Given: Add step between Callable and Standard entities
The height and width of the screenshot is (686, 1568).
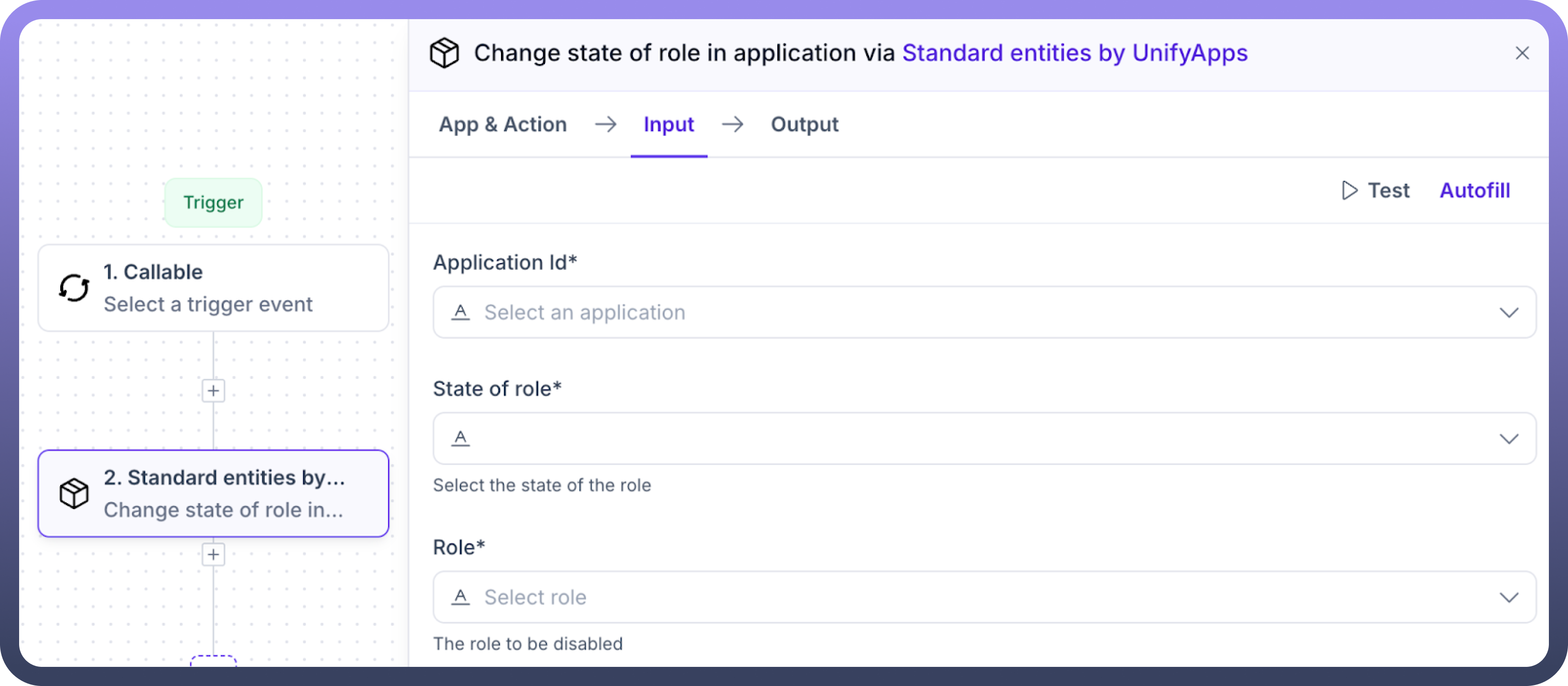Looking at the screenshot, I should pyautogui.click(x=213, y=390).
